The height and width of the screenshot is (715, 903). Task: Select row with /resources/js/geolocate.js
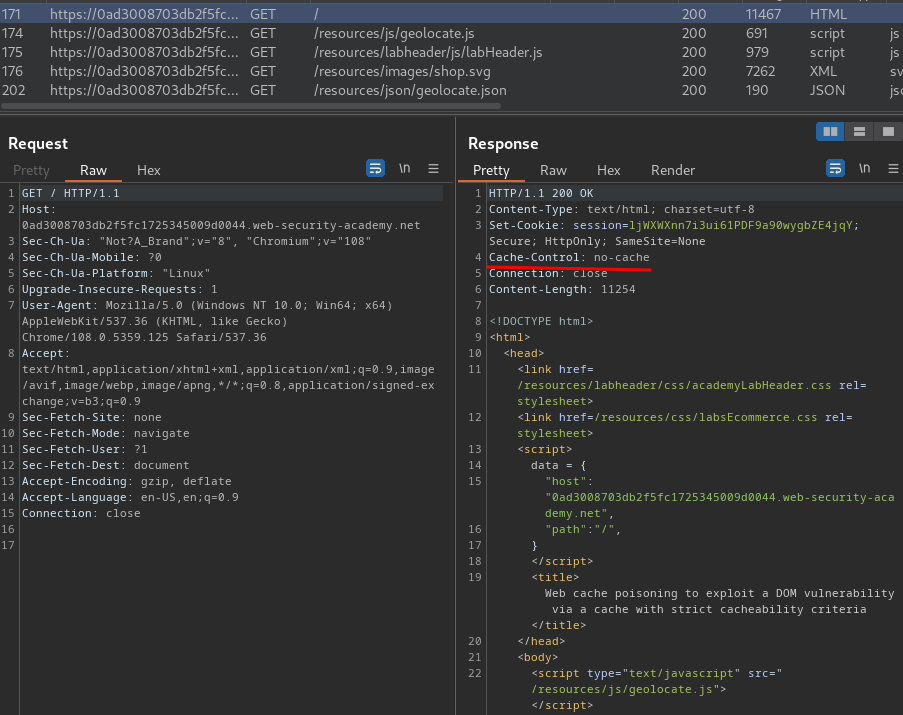[452, 33]
